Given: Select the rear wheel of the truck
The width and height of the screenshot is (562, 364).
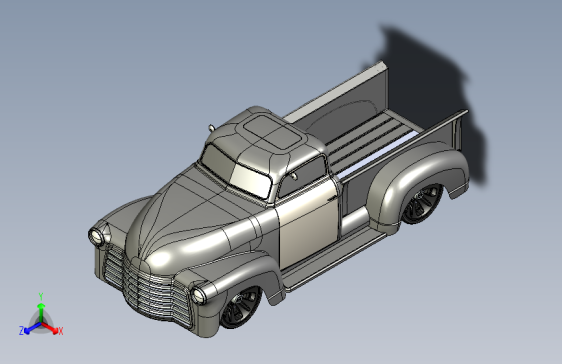Looking at the screenshot, I should pyautogui.click(x=423, y=203).
